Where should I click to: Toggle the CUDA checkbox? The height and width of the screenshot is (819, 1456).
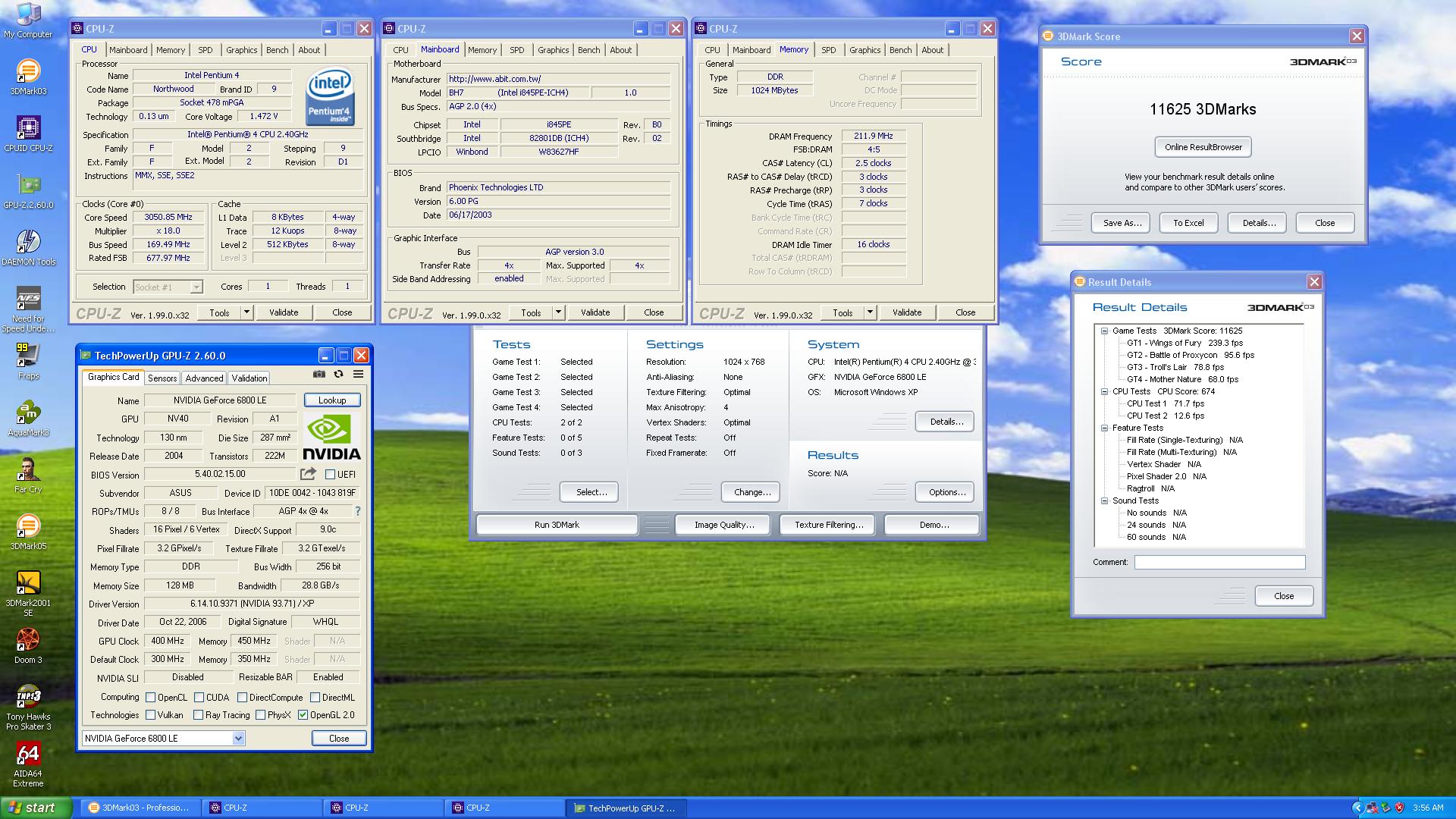(199, 698)
